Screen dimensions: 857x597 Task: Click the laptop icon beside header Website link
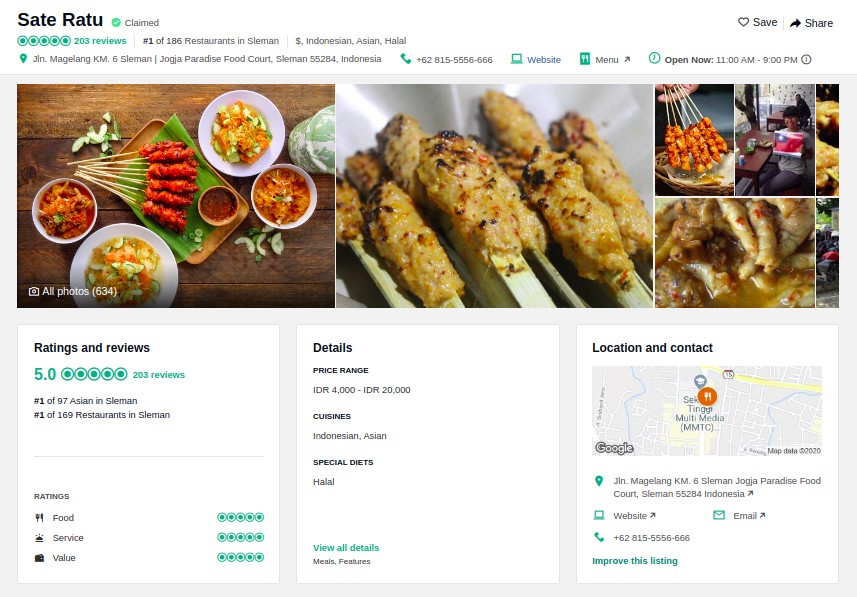coord(516,58)
